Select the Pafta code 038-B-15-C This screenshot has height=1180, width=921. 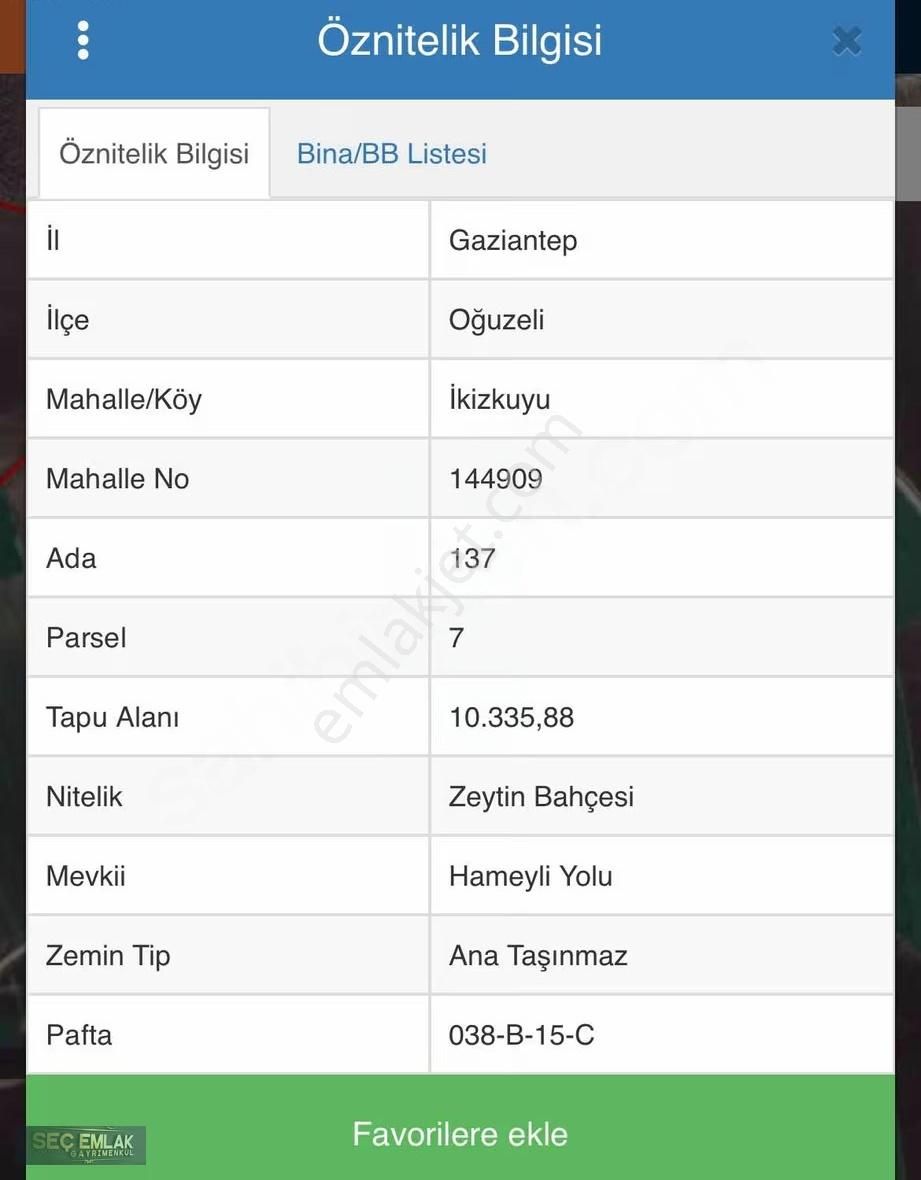click(521, 1035)
